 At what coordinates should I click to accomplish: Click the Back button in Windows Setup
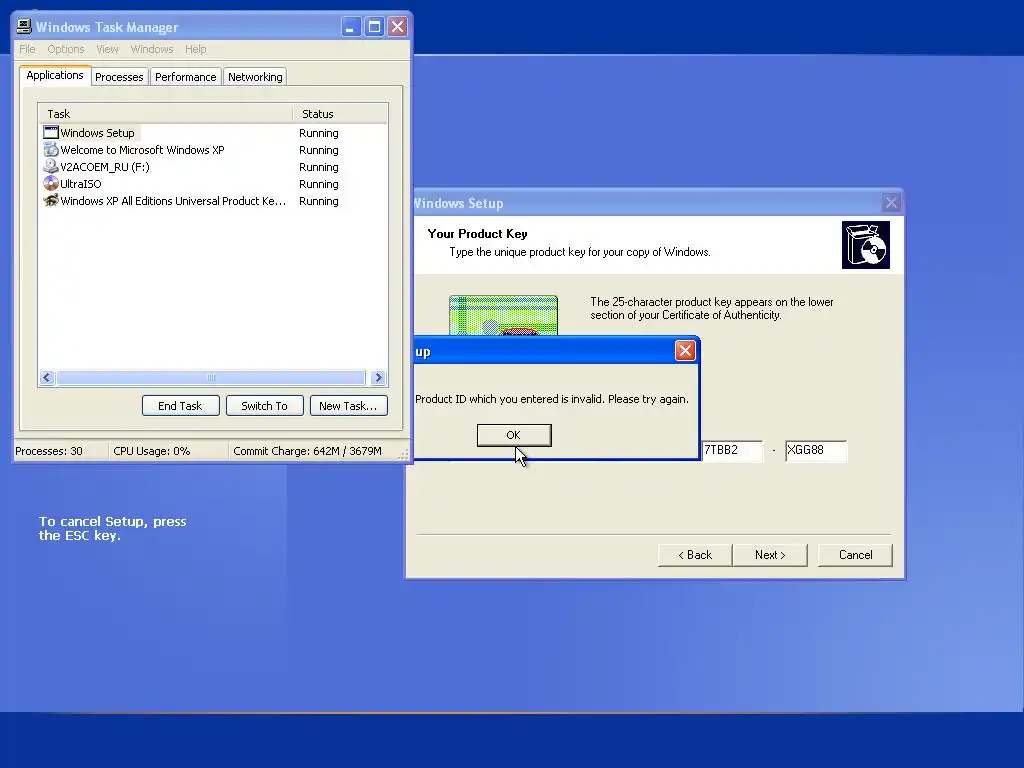(x=695, y=555)
